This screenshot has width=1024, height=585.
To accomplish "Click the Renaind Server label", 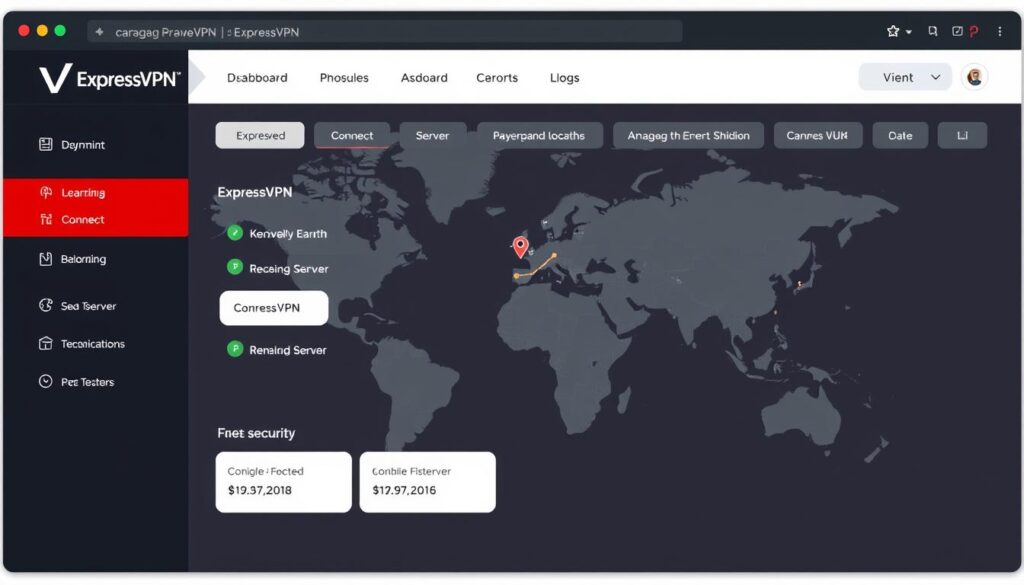I will [x=287, y=350].
